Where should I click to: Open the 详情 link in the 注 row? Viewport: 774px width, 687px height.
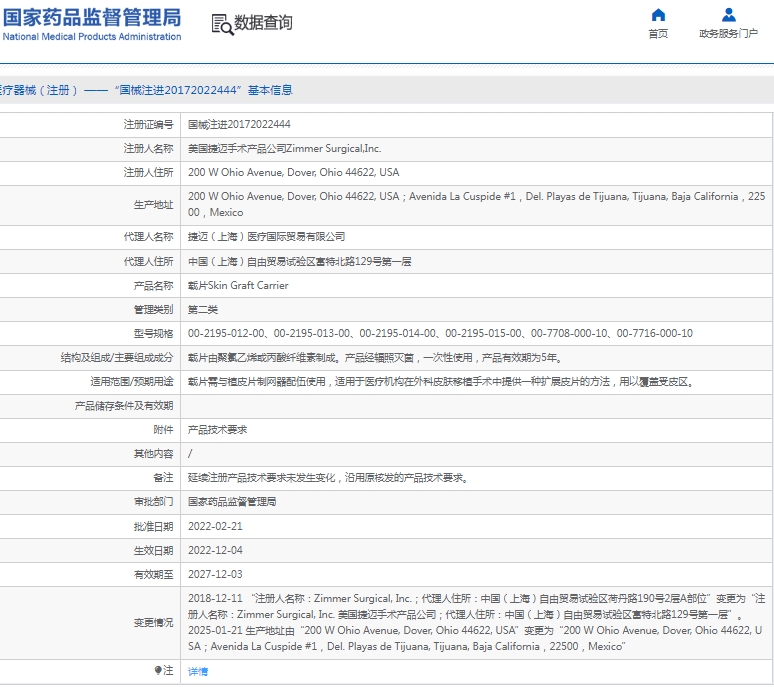coord(198,671)
